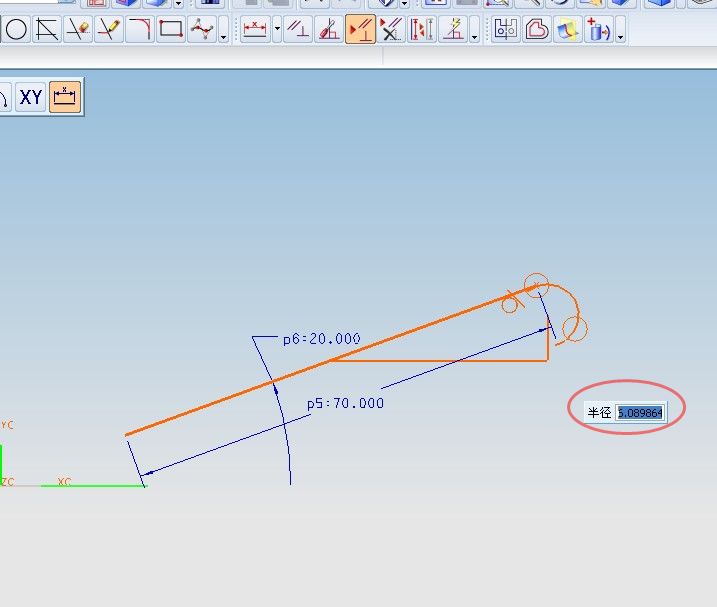The width and height of the screenshot is (717, 607).
Task: Click the YC axis label
Action: tap(7, 425)
